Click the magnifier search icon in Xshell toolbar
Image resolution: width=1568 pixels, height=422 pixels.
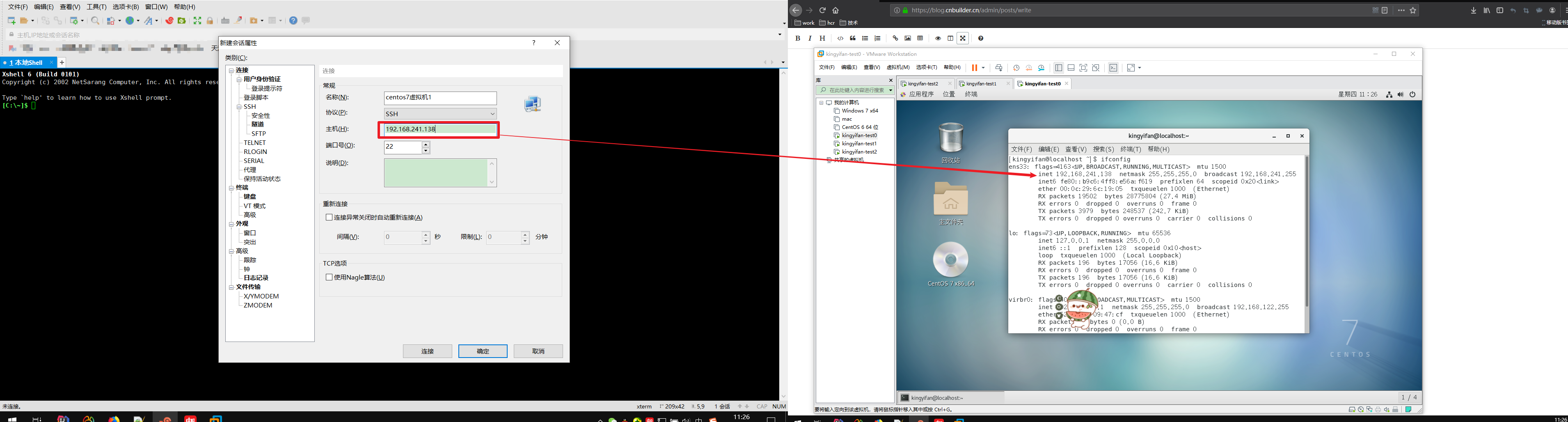click(x=95, y=21)
